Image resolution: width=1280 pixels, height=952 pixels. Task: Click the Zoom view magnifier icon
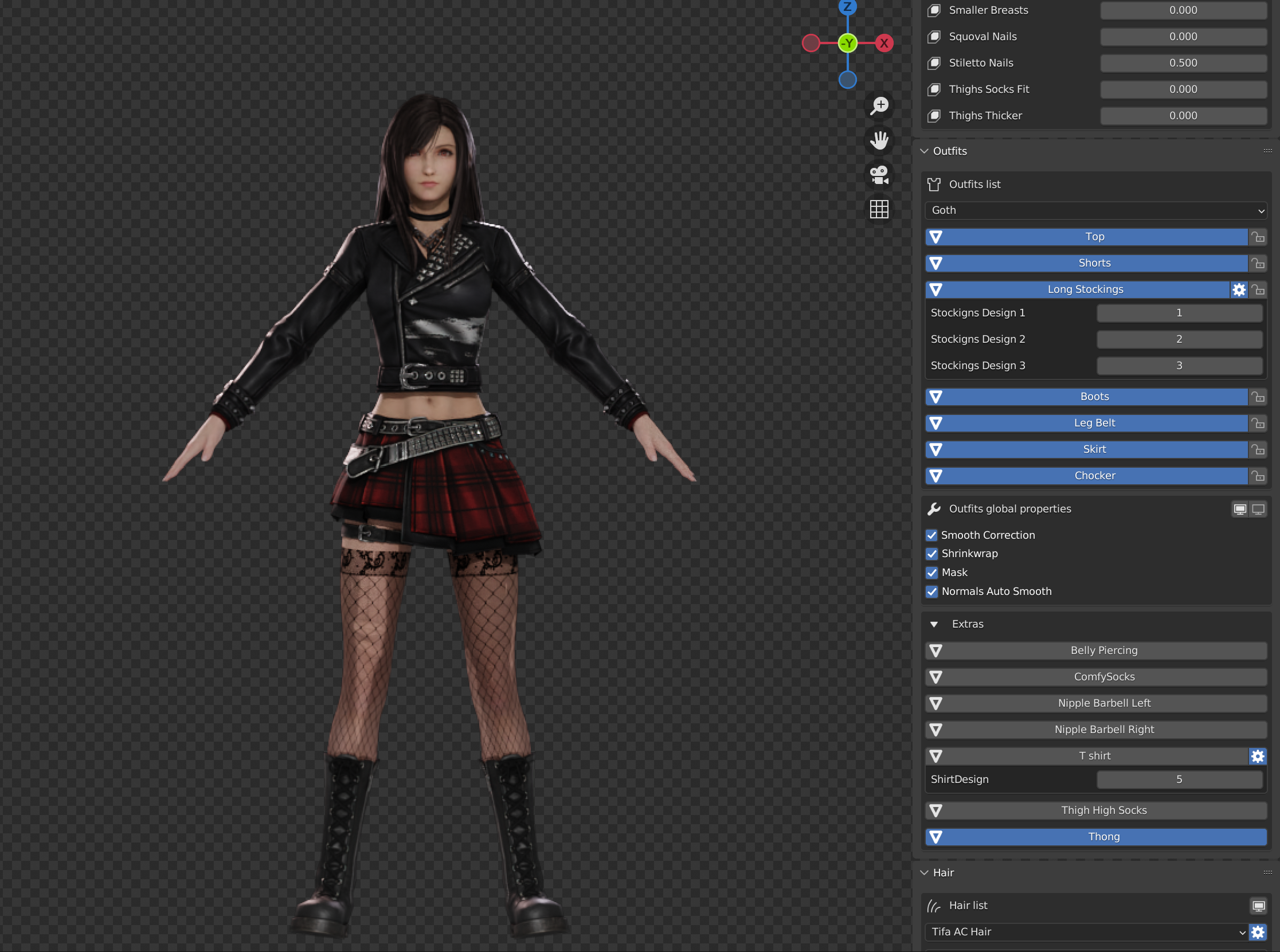[879, 105]
